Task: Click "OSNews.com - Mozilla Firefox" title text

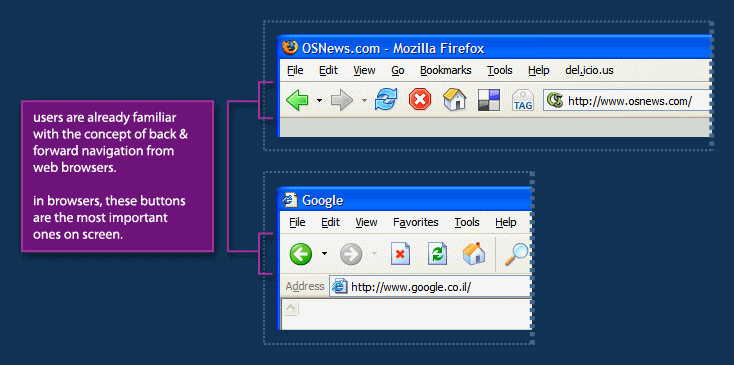Action: pyautogui.click(x=393, y=48)
